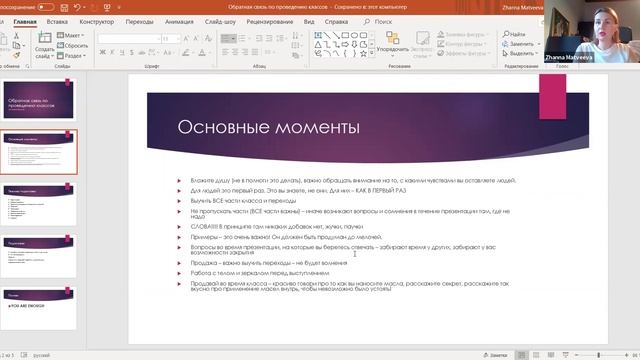640x360 pixels.
Task: Undo the last action
Action: (x=77, y=7)
